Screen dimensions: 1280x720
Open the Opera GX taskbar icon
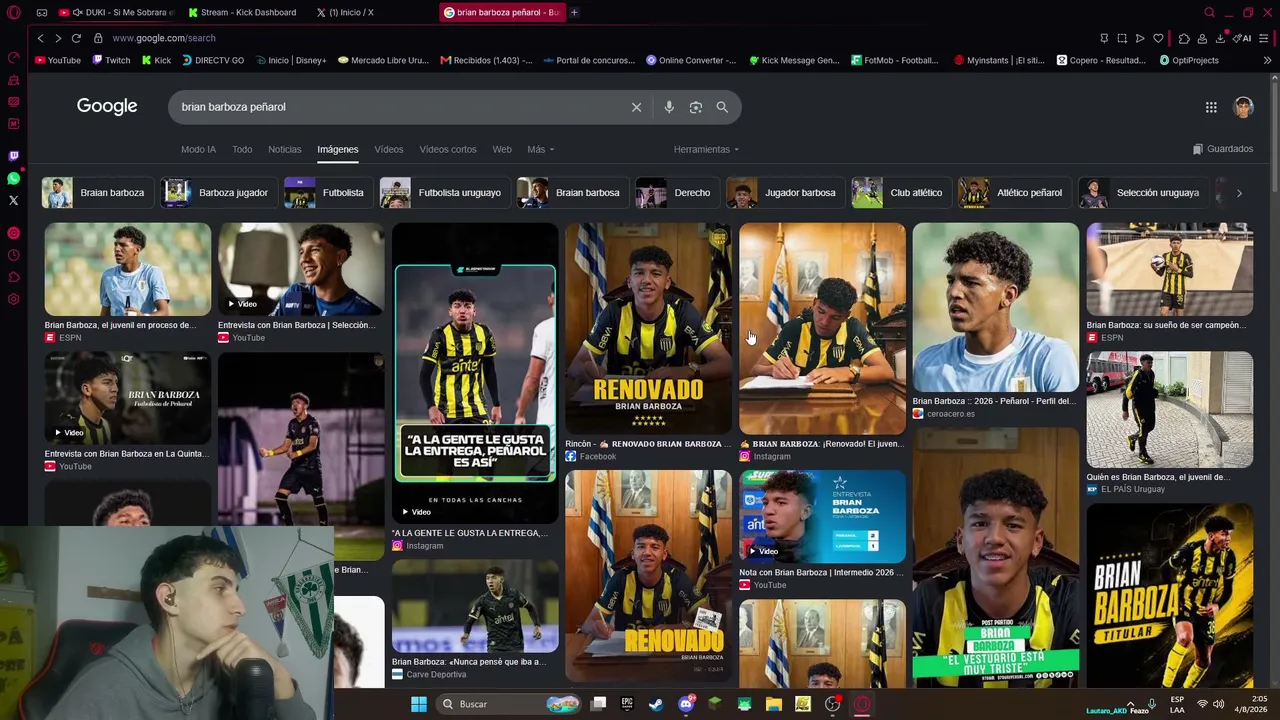[862, 704]
